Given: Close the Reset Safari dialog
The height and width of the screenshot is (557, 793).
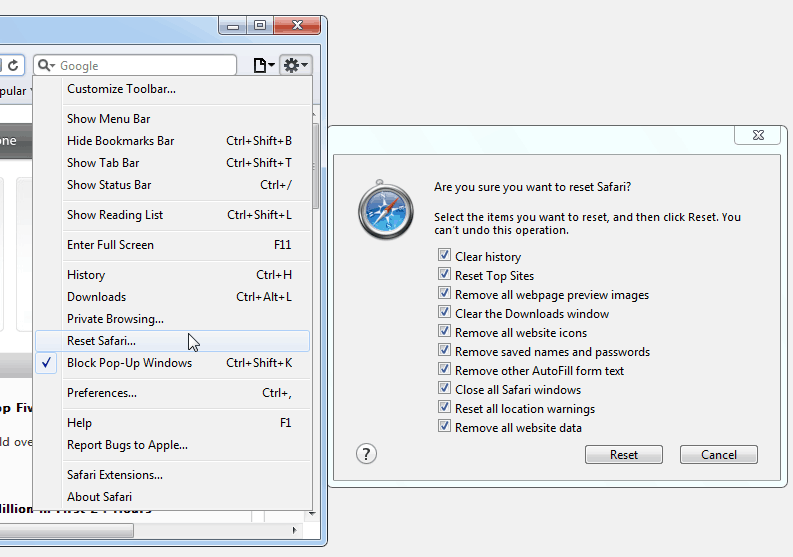Looking at the screenshot, I should click(758, 135).
